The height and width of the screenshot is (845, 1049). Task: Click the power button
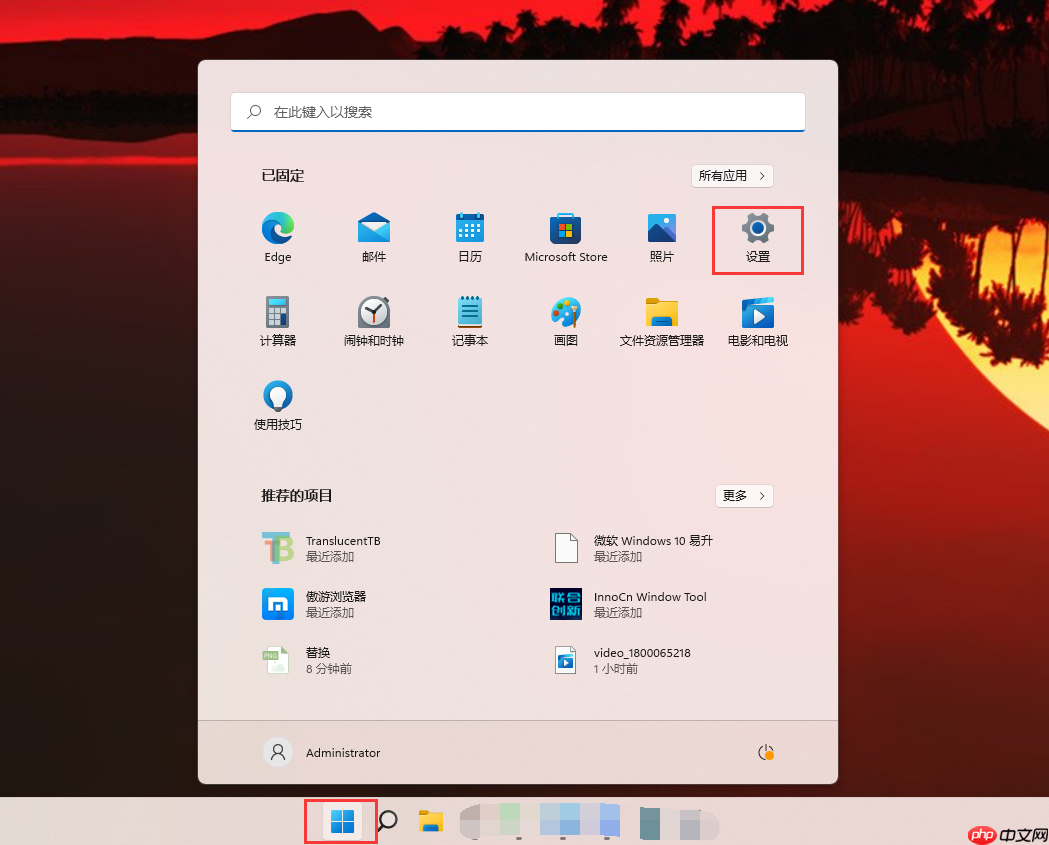(765, 752)
